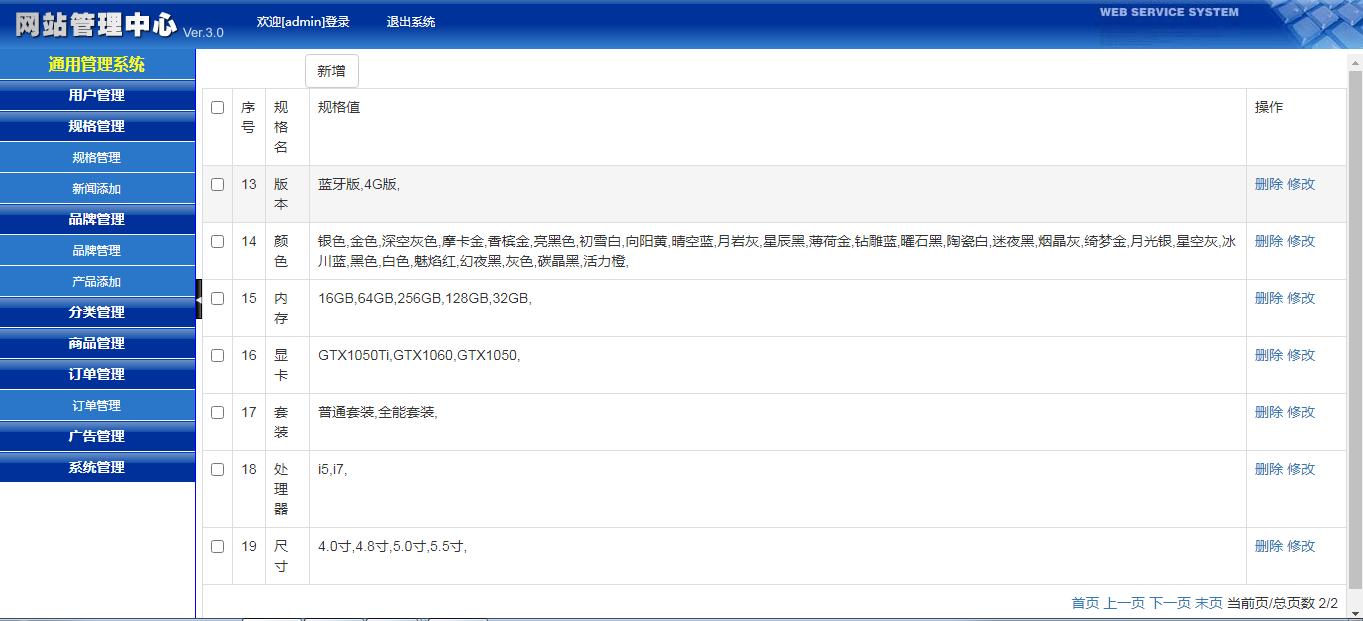The width and height of the screenshot is (1363, 621).
Task: Select checkbox for row 16 显卡
Action: pyautogui.click(x=217, y=356)
